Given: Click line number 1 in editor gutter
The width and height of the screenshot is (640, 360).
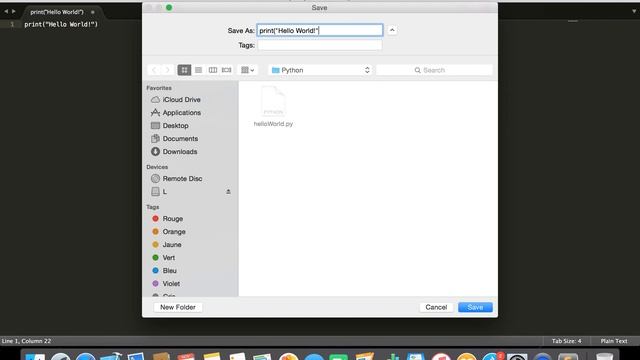Looking at the screenshot, I should [12, 24].
